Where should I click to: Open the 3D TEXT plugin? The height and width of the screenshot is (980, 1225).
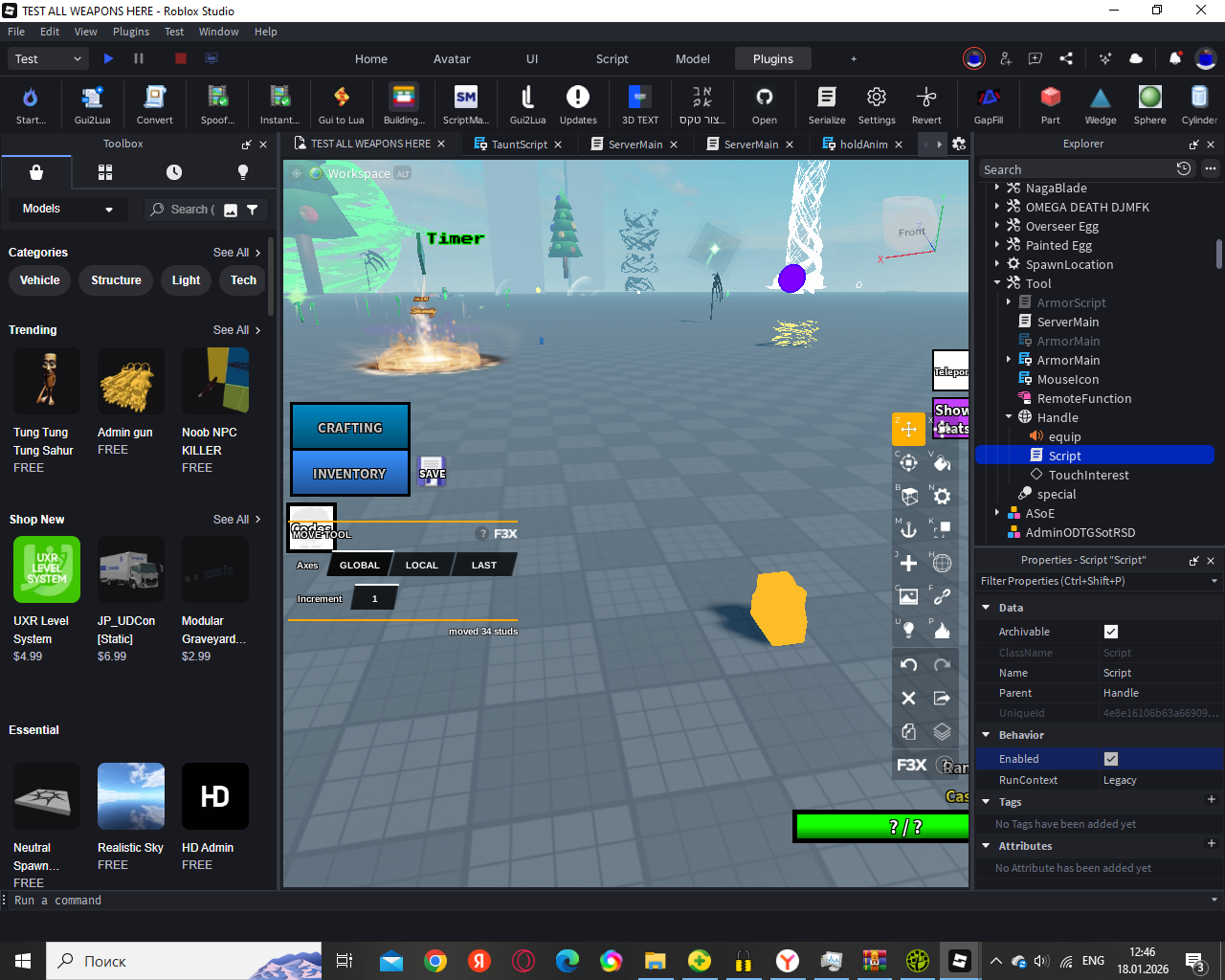coord(640,104)
